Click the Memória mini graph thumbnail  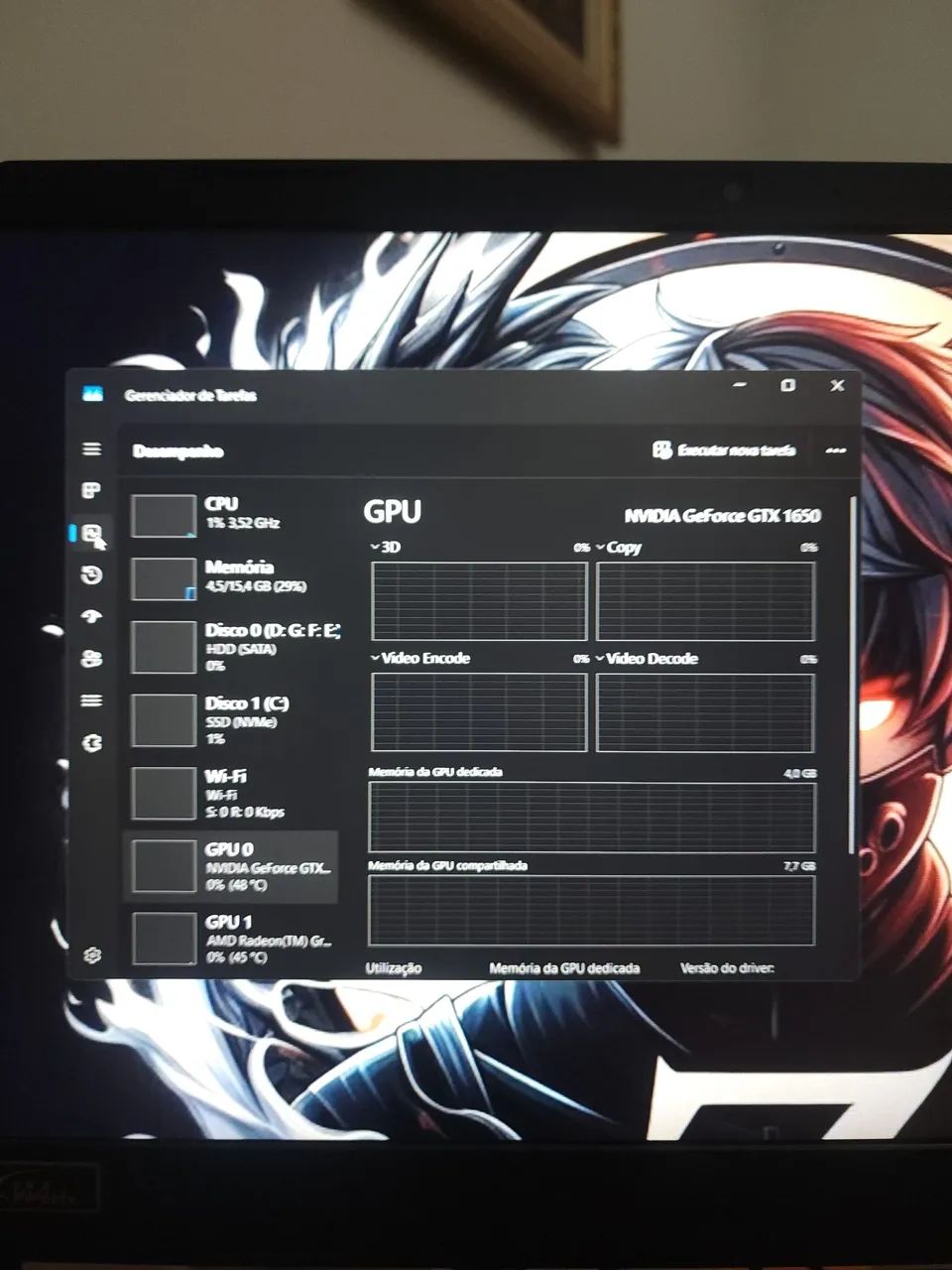point(164,579)
